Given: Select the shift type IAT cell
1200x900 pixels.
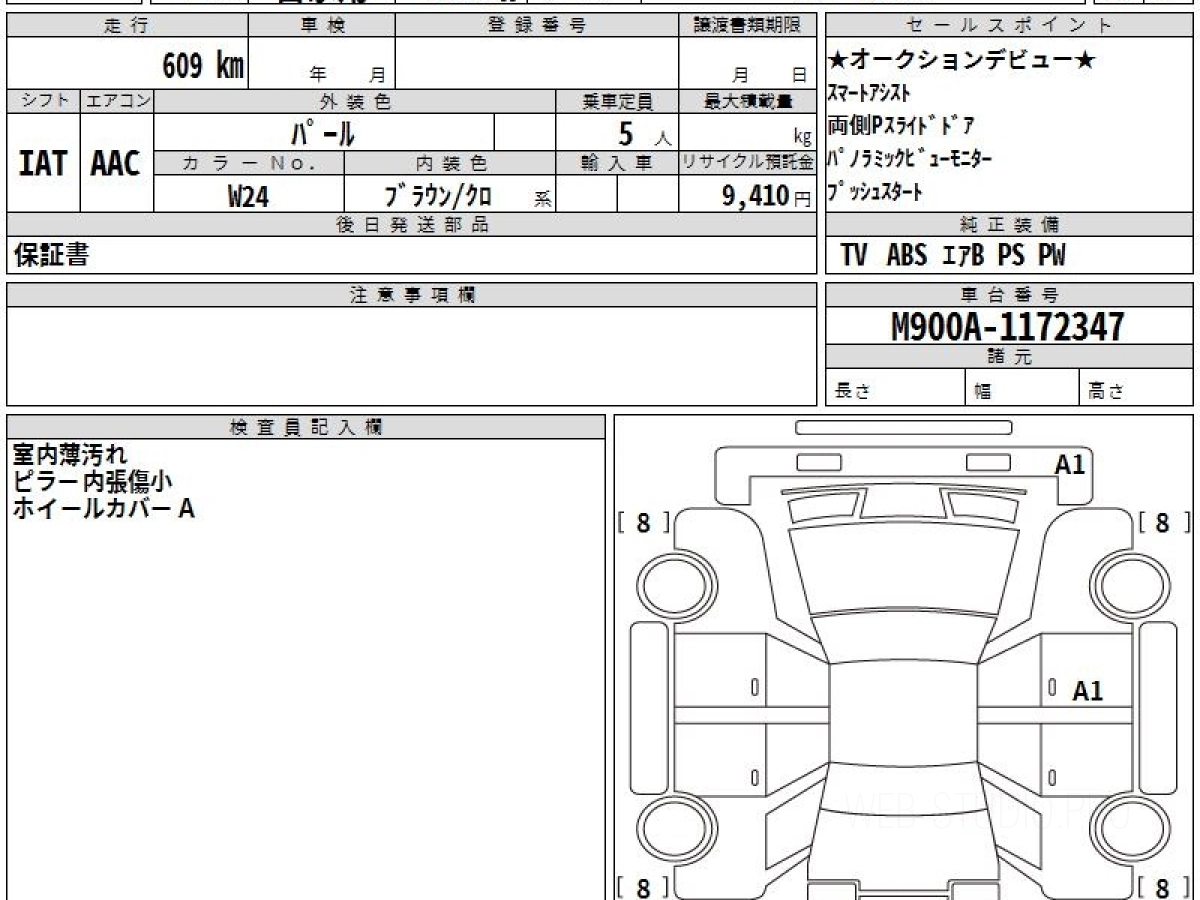Looking at the screenshot, I should pyautogui.click(x=43, y=163).
